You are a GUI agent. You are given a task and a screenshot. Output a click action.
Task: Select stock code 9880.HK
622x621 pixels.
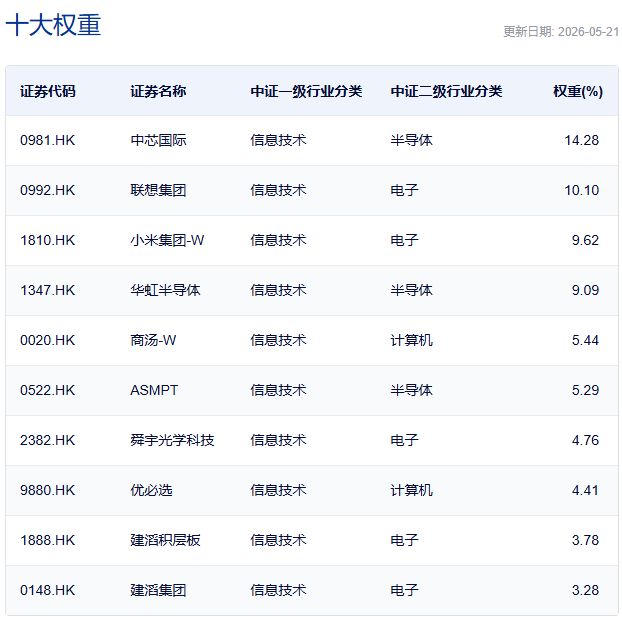coord(48,490)
